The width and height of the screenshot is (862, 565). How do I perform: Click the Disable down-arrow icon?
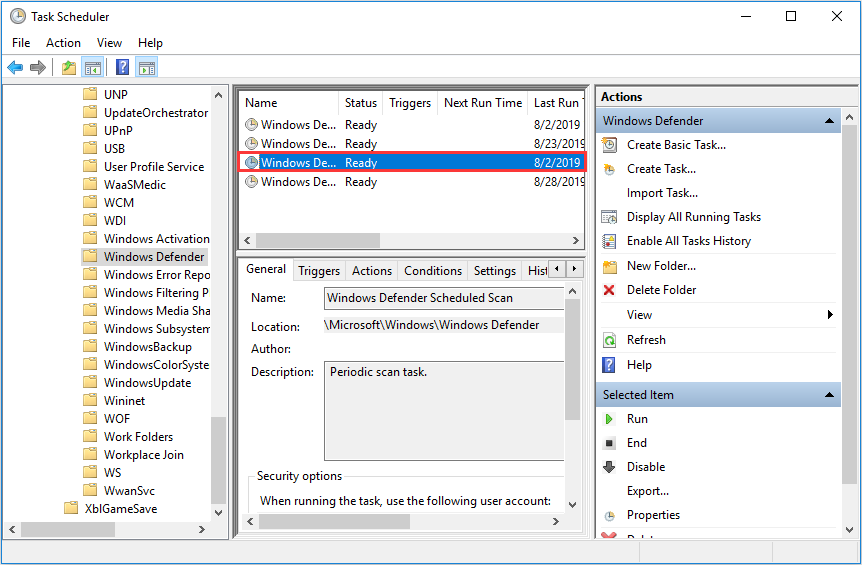609,467
